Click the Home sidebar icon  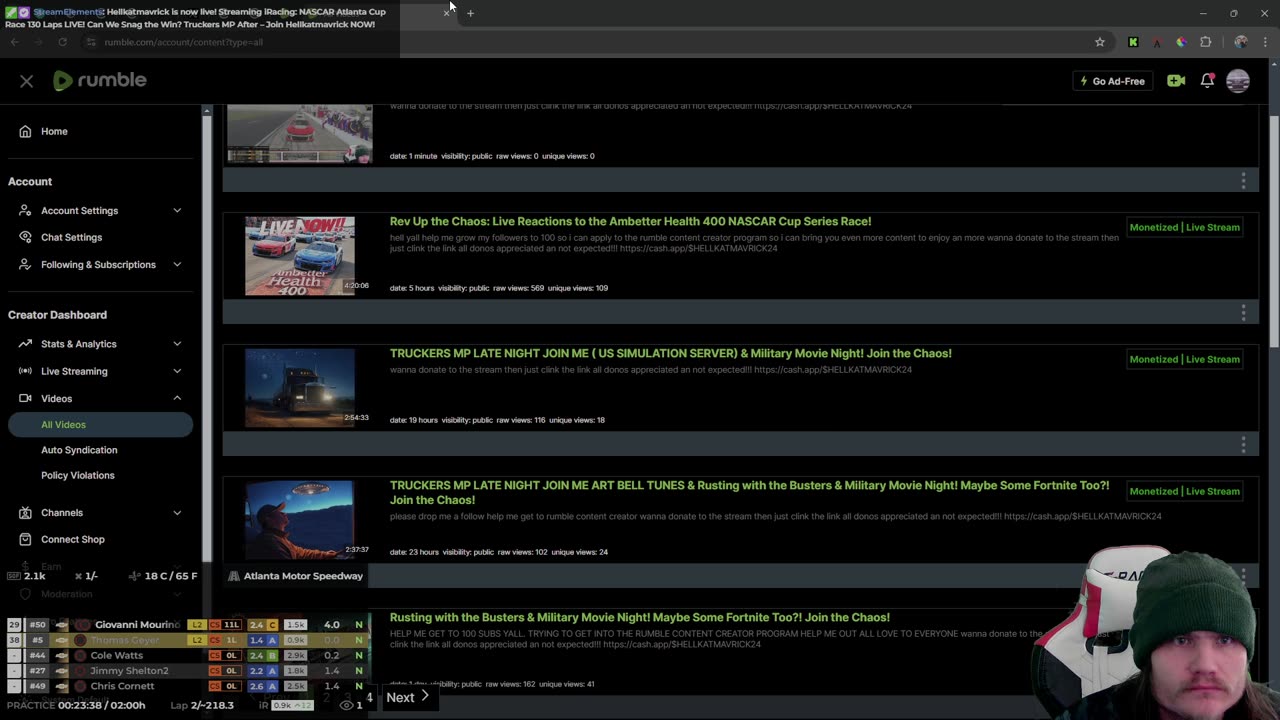pos(25,131)
